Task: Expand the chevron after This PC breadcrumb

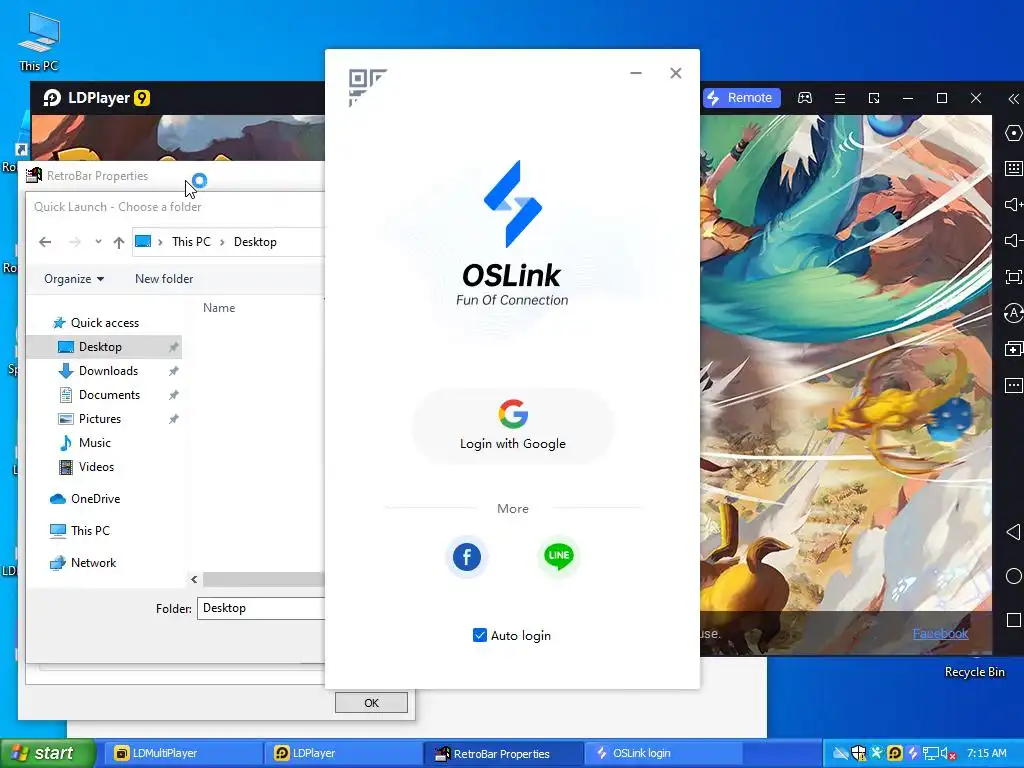Action: 222,242
